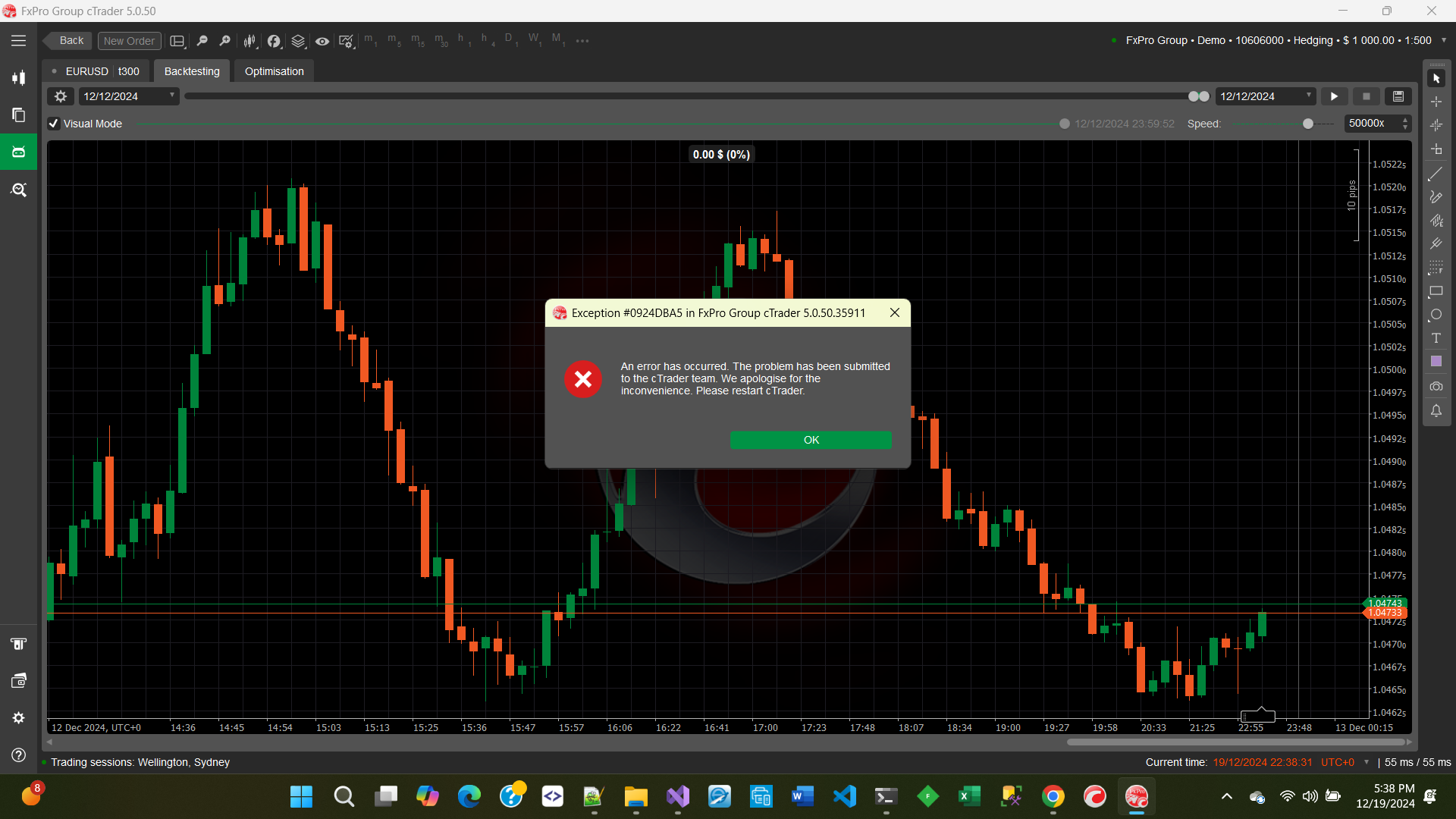This screenshot has height=819, width=1456.
Task: Take a chart snapshot with camera icon
Action: point(1436,387)
